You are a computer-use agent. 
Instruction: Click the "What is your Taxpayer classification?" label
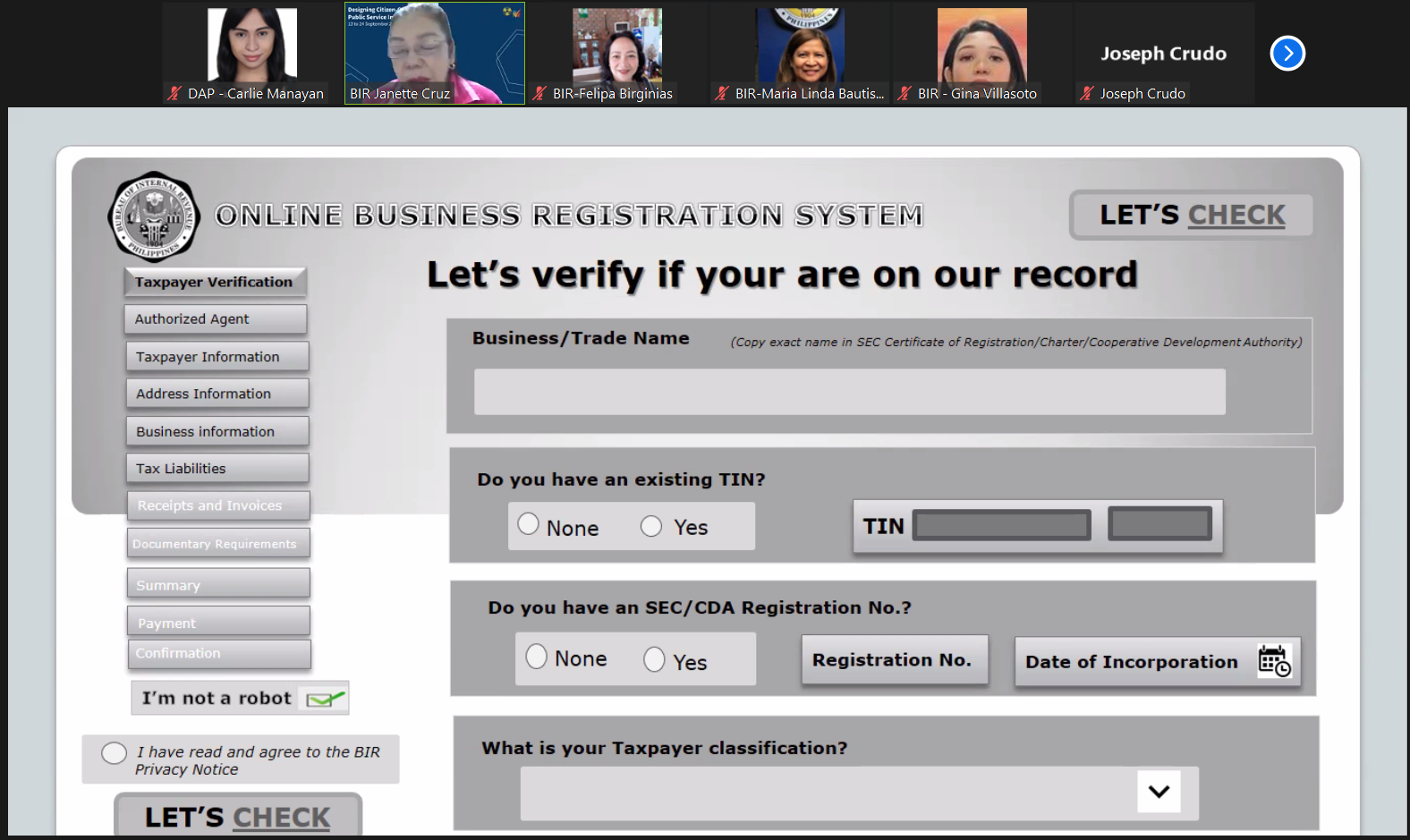(664, 748)
